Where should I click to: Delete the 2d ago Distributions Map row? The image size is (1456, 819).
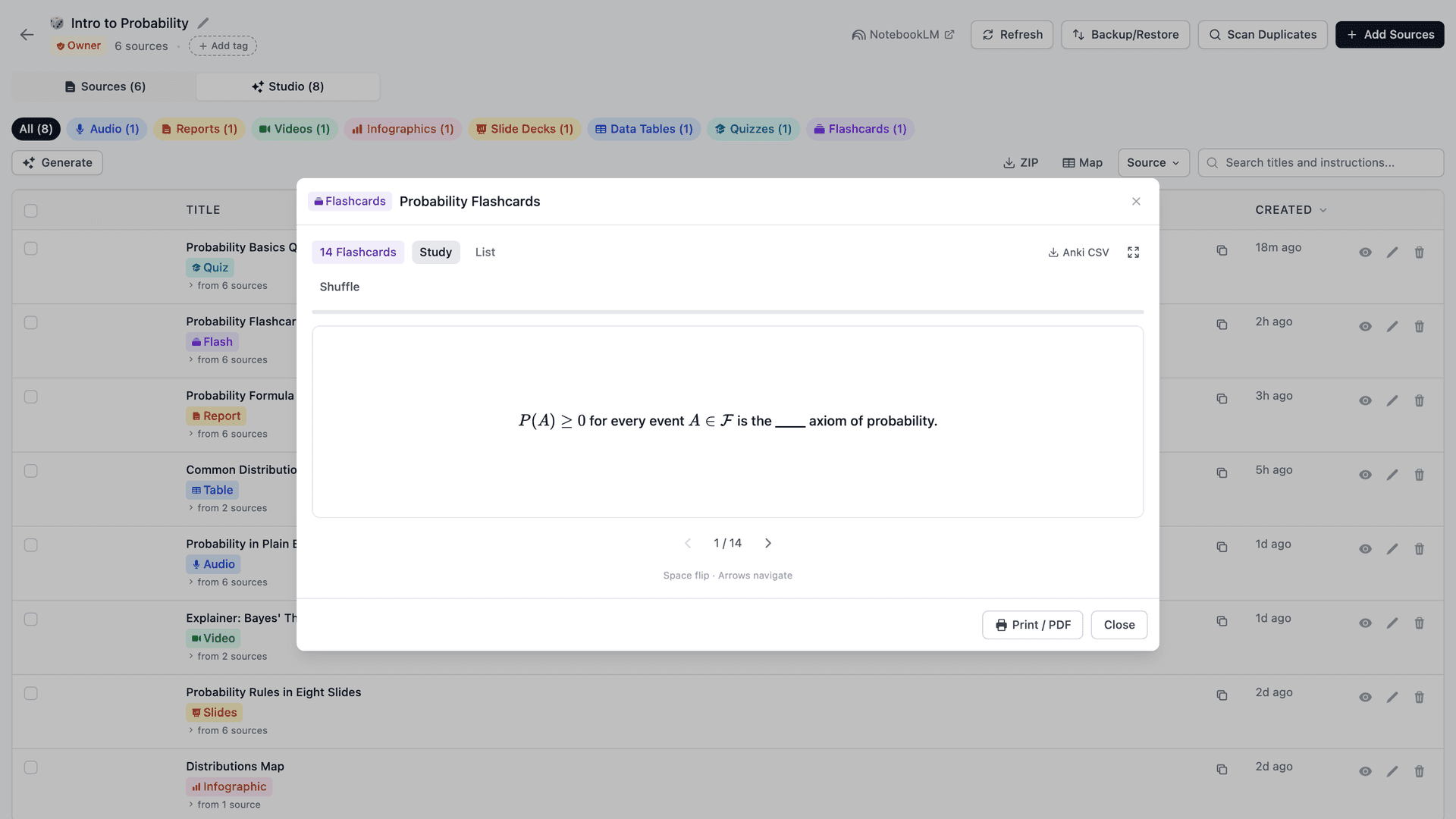click(1419, 771)
